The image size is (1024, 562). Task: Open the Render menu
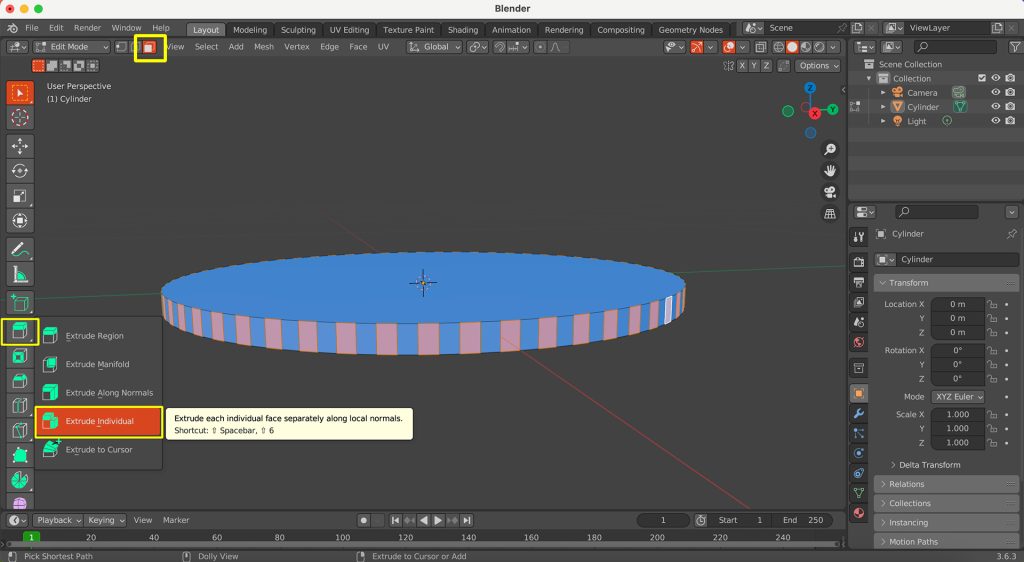click(87, 28)
